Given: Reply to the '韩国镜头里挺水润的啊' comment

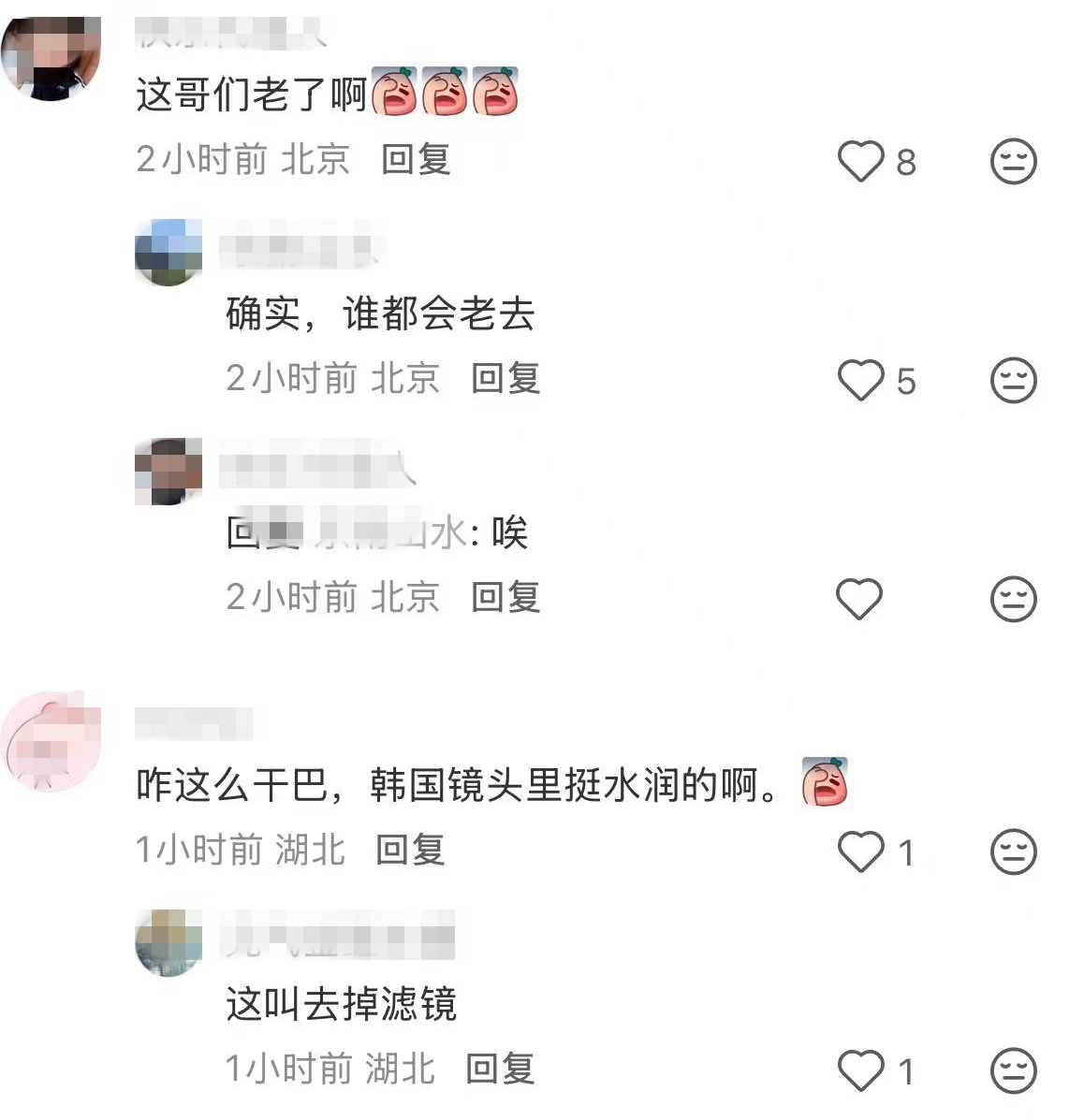Looking at the screenshot, I should point(410,850).
